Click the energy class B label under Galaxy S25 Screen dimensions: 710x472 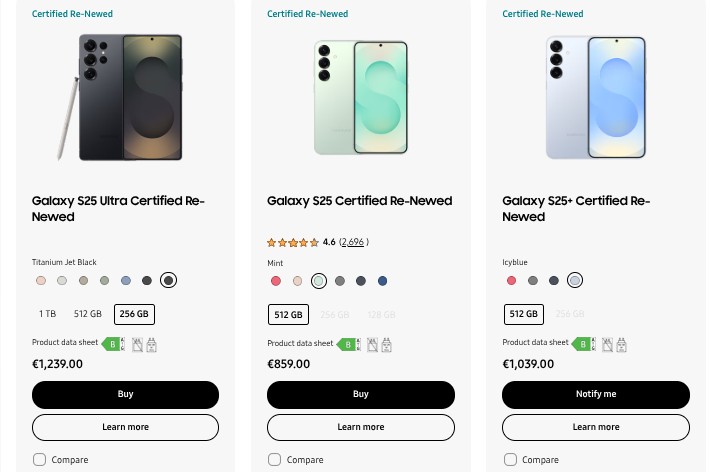tap(348, 344)
